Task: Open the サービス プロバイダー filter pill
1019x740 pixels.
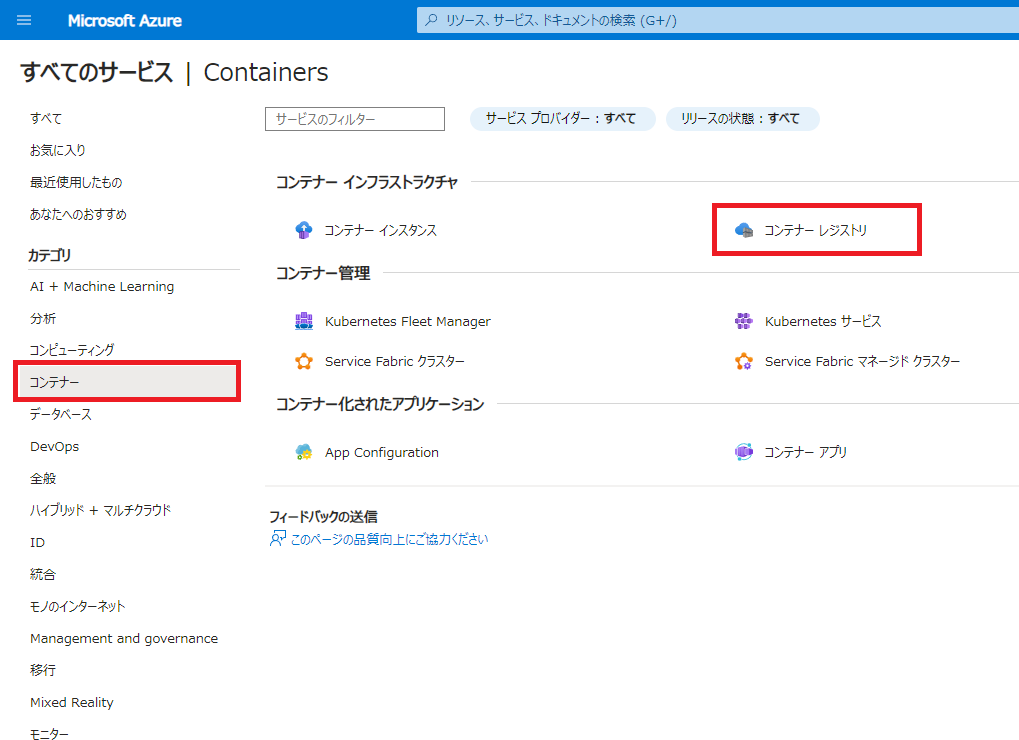Action: pyautogui.click(x=562, y=119)
